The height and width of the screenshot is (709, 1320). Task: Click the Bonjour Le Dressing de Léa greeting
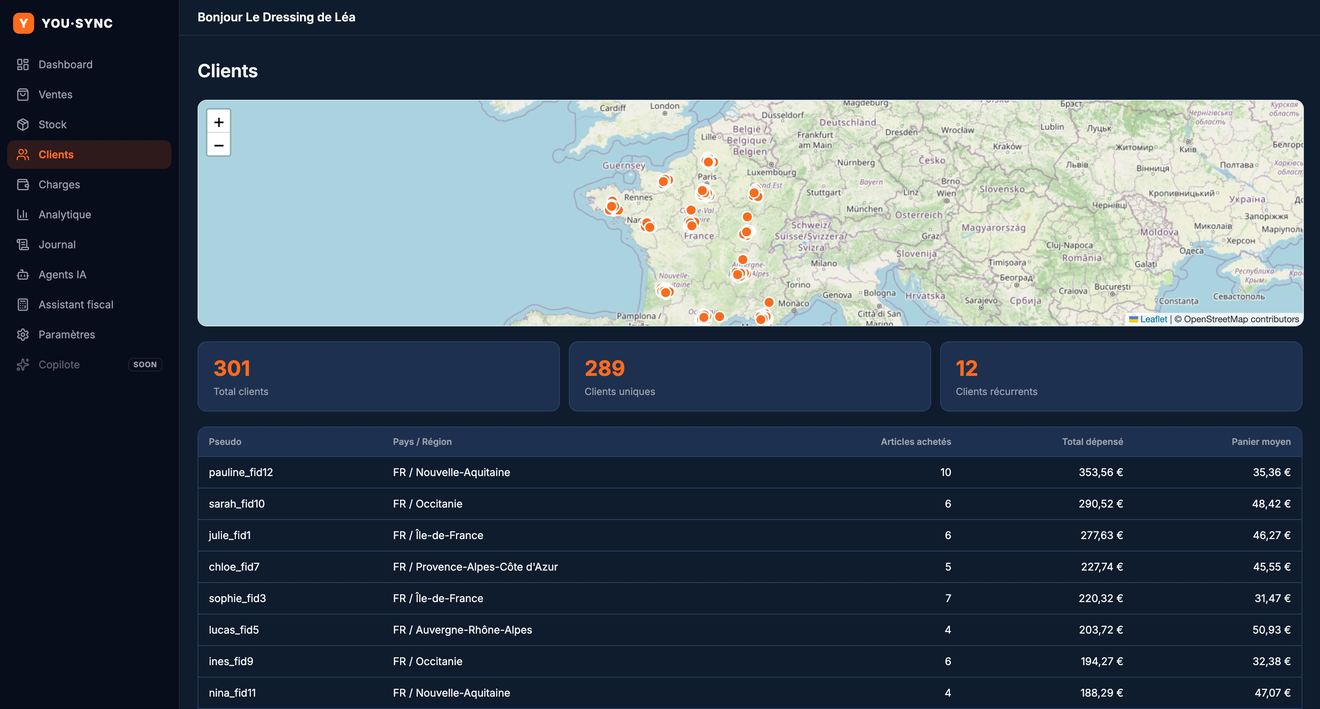point(277,17)
